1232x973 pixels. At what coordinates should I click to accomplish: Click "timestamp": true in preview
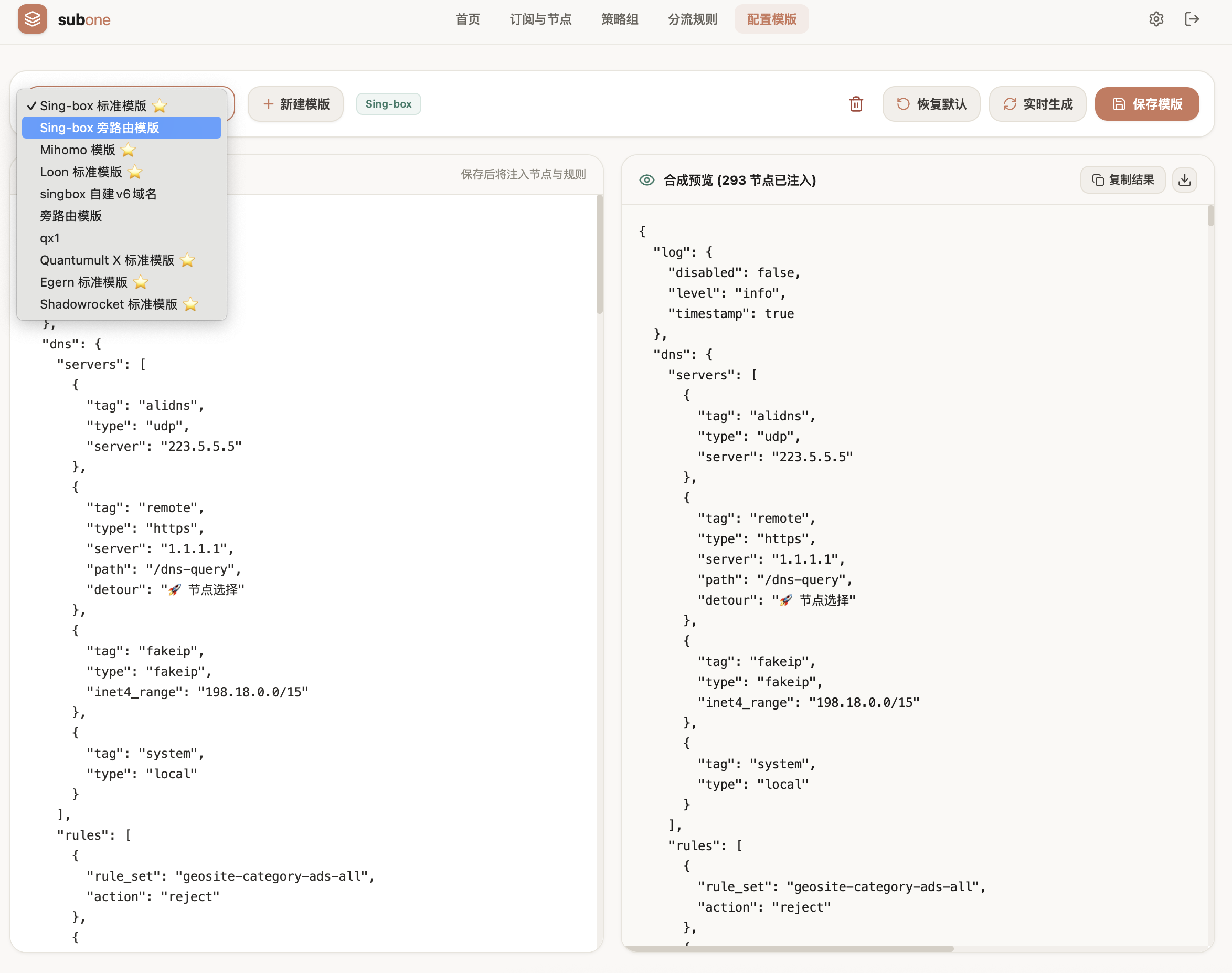[x=731, y=313]
